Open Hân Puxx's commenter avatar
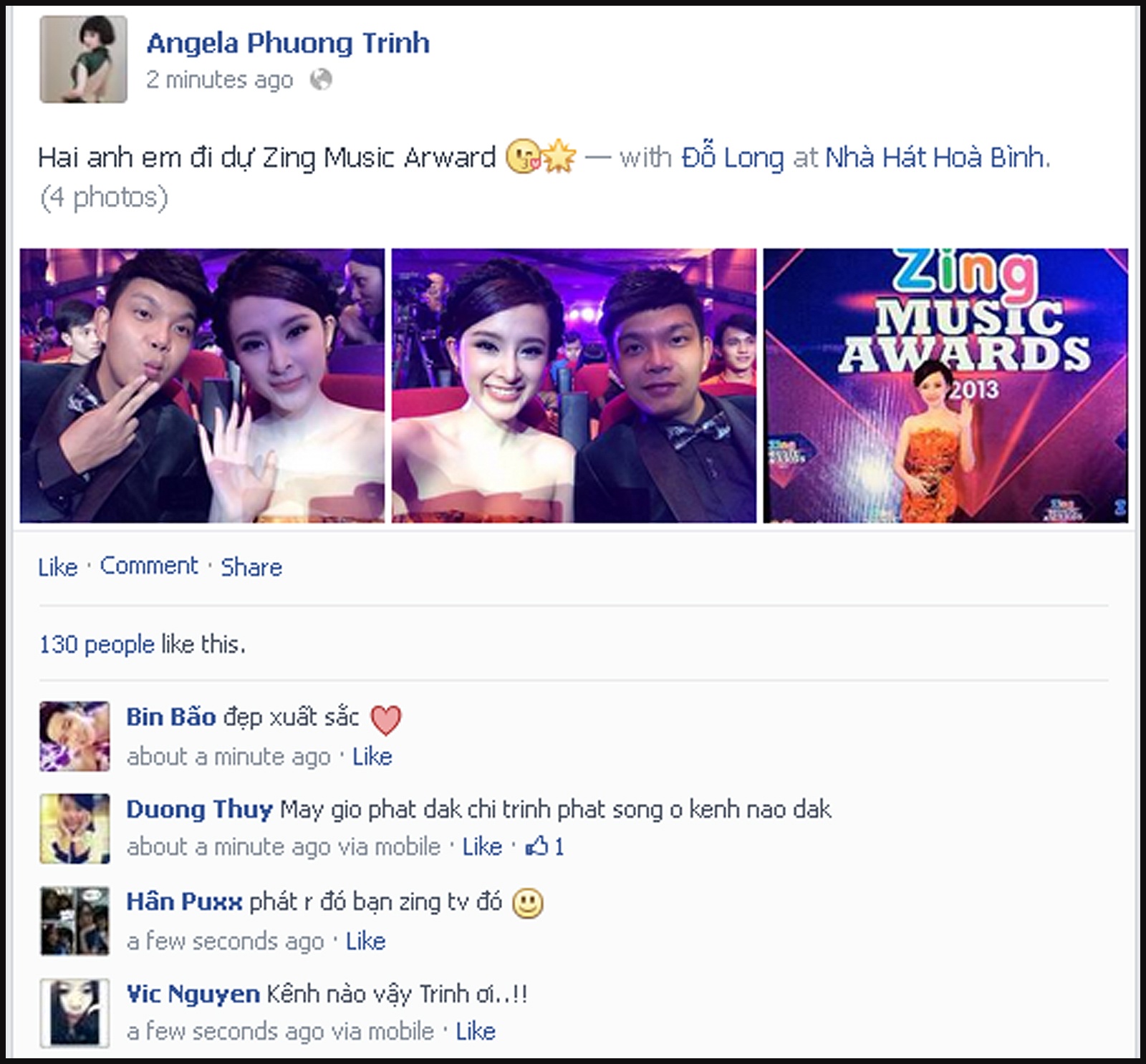 point(74,921)
